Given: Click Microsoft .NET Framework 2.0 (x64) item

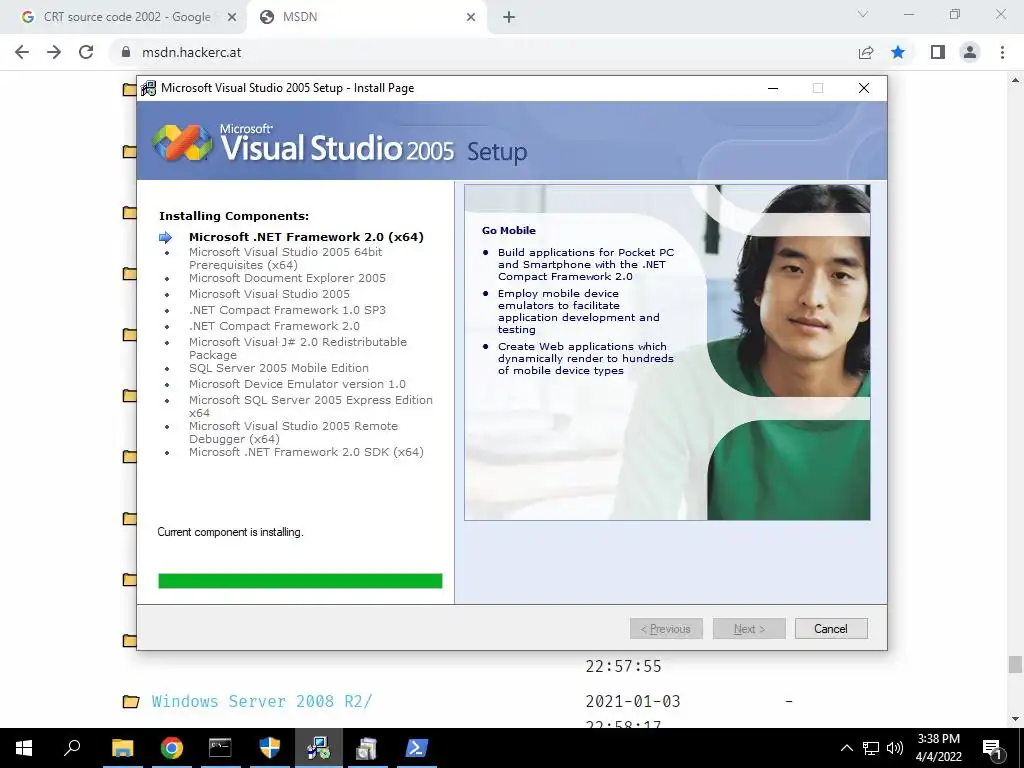Looking at the screenshot, I should coord(306,237).
